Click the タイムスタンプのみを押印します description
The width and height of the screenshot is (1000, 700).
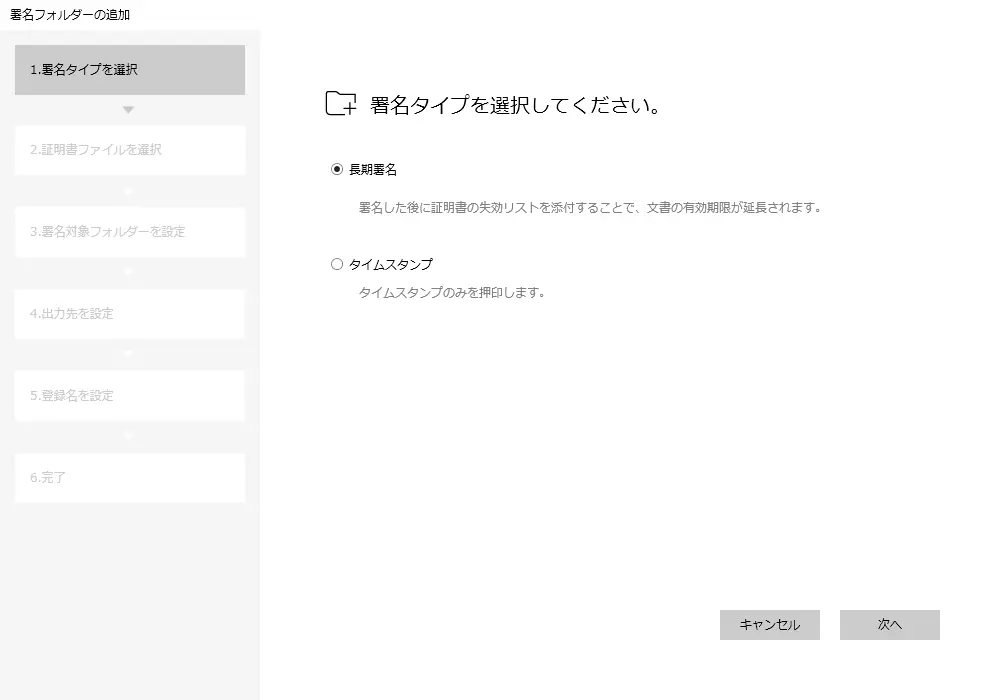pos(451,293)
